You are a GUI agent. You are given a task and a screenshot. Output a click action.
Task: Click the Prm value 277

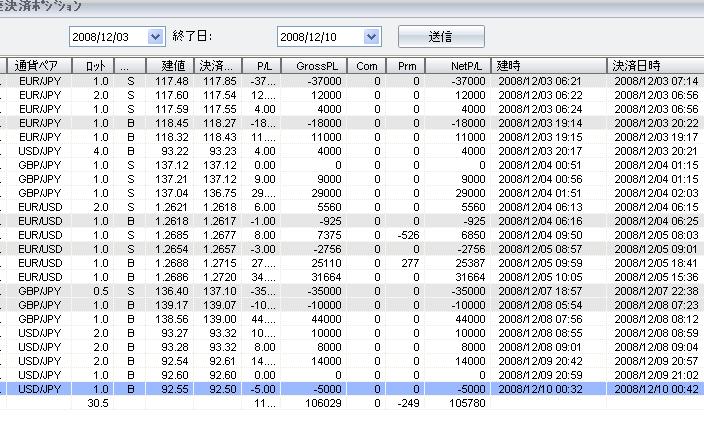coord(410,263)
